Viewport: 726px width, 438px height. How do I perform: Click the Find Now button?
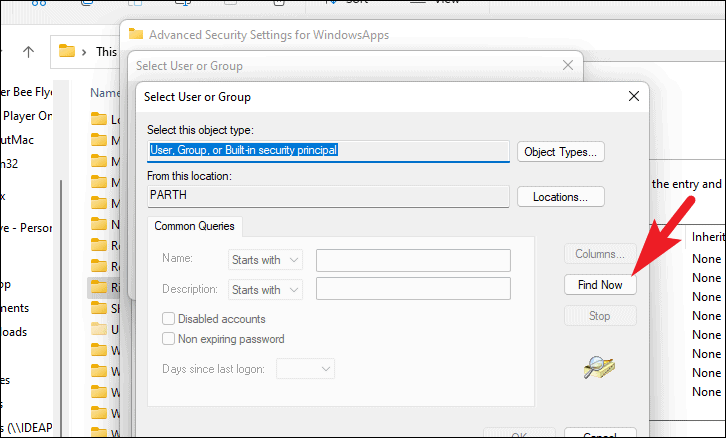coord(600,285)
